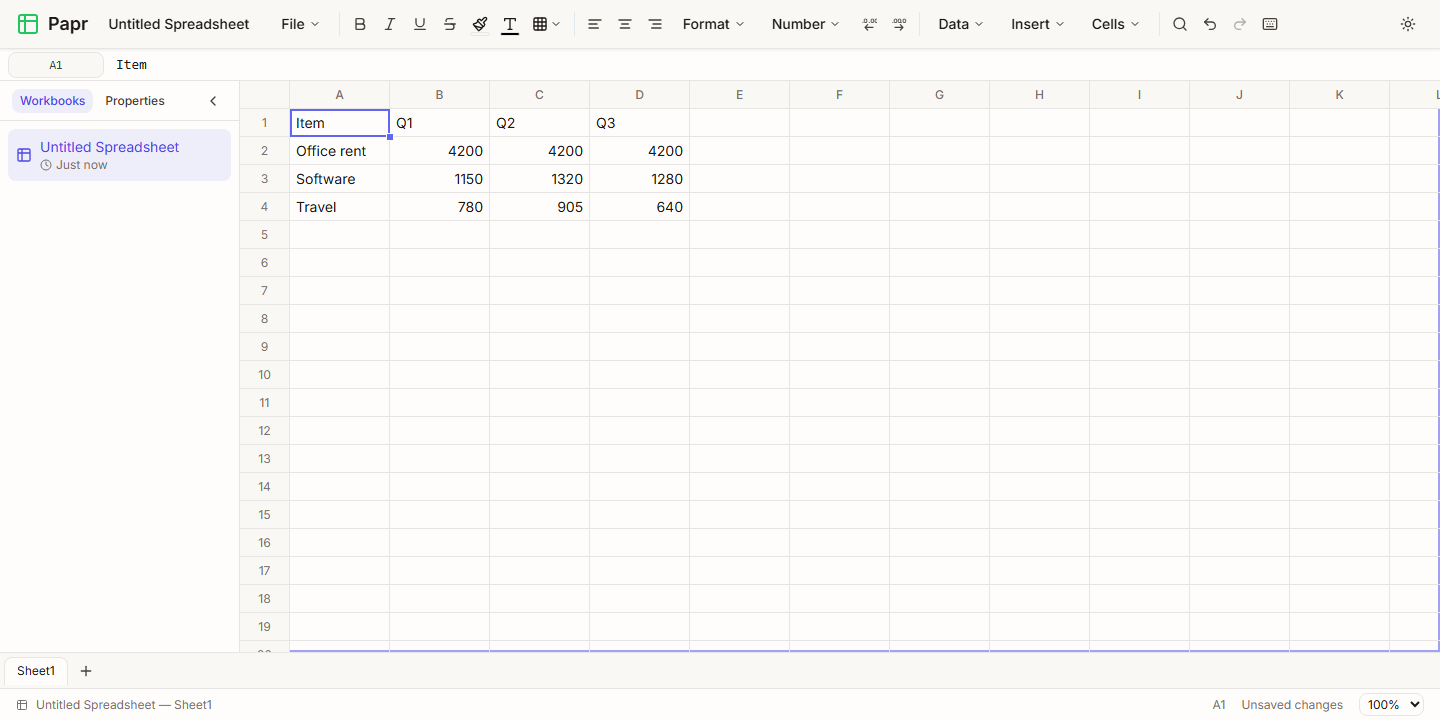This screenshot has height=720, width=1440.
Task: Open the text color picker
Action: pyautogui.click(x=510, y=24)
